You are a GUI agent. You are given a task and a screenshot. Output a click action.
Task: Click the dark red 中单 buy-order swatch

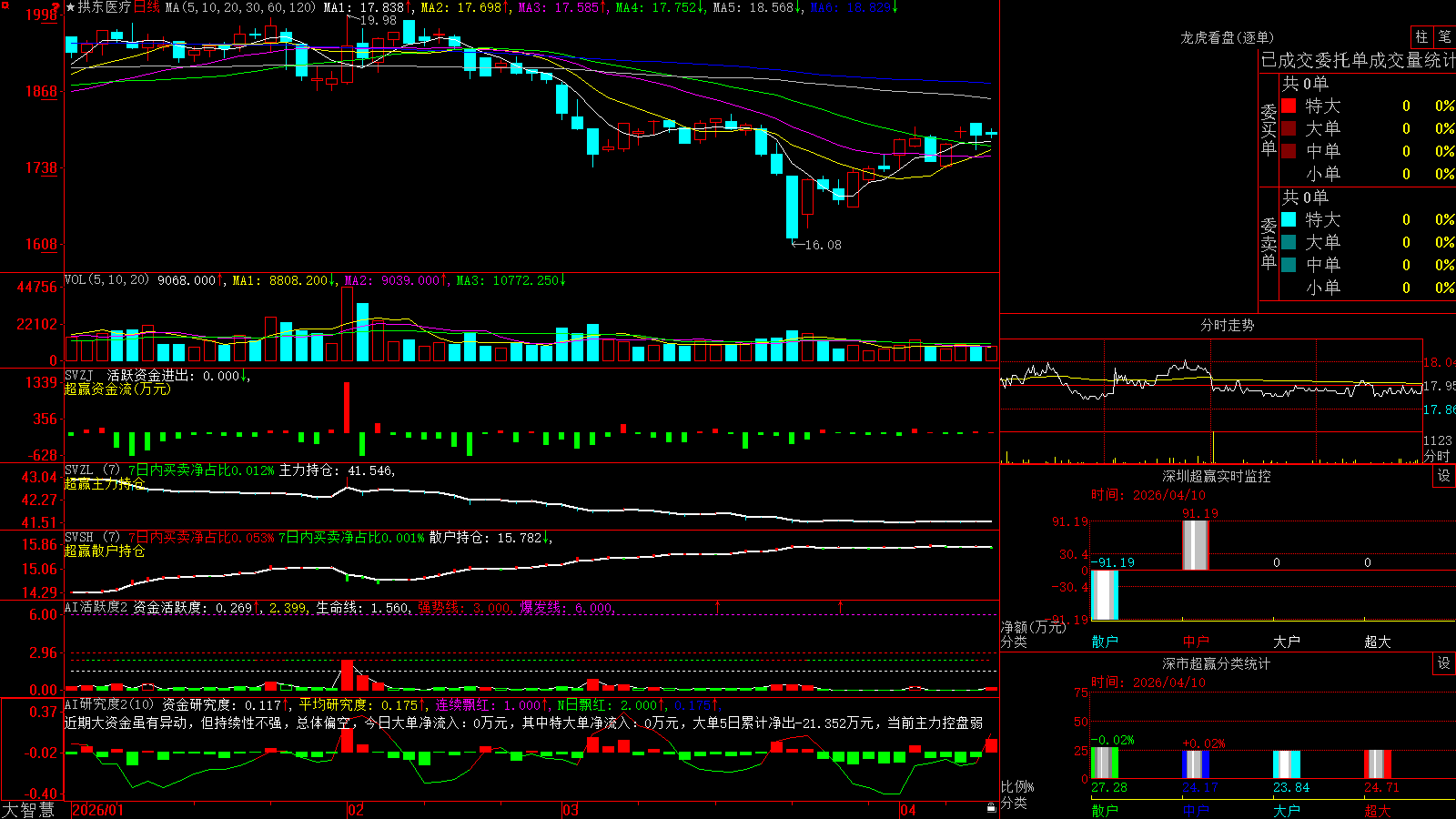click(x=1289, y=151)
